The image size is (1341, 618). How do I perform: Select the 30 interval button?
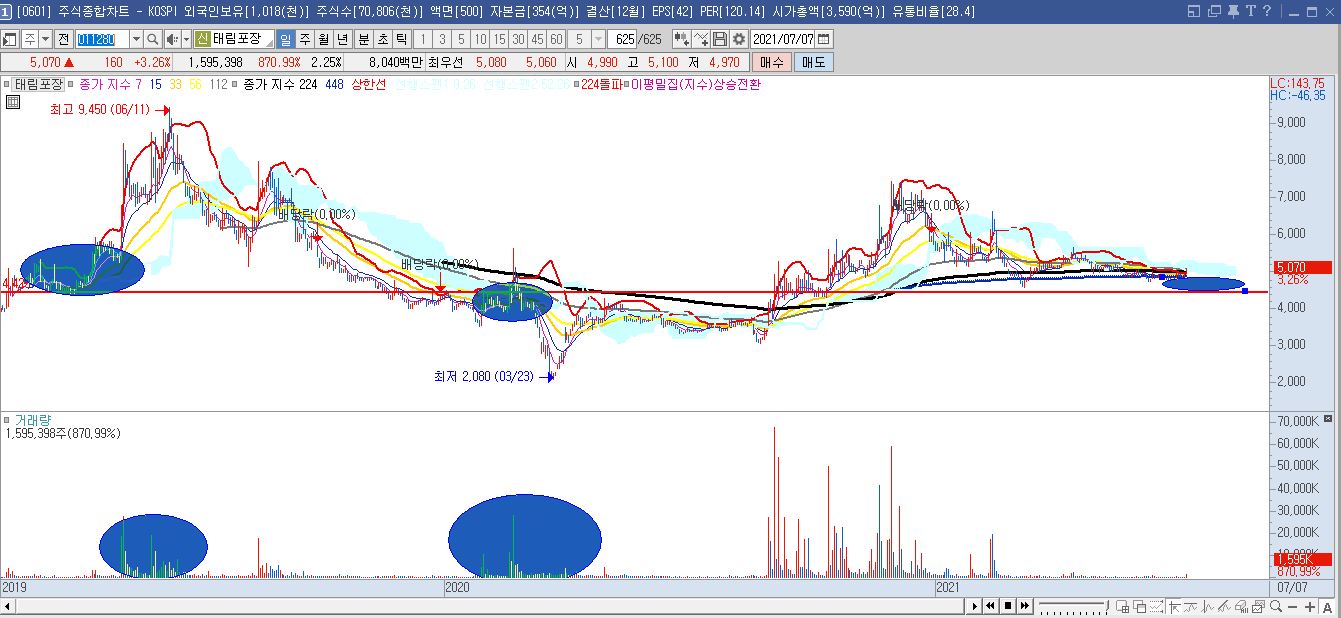(518, 39)
